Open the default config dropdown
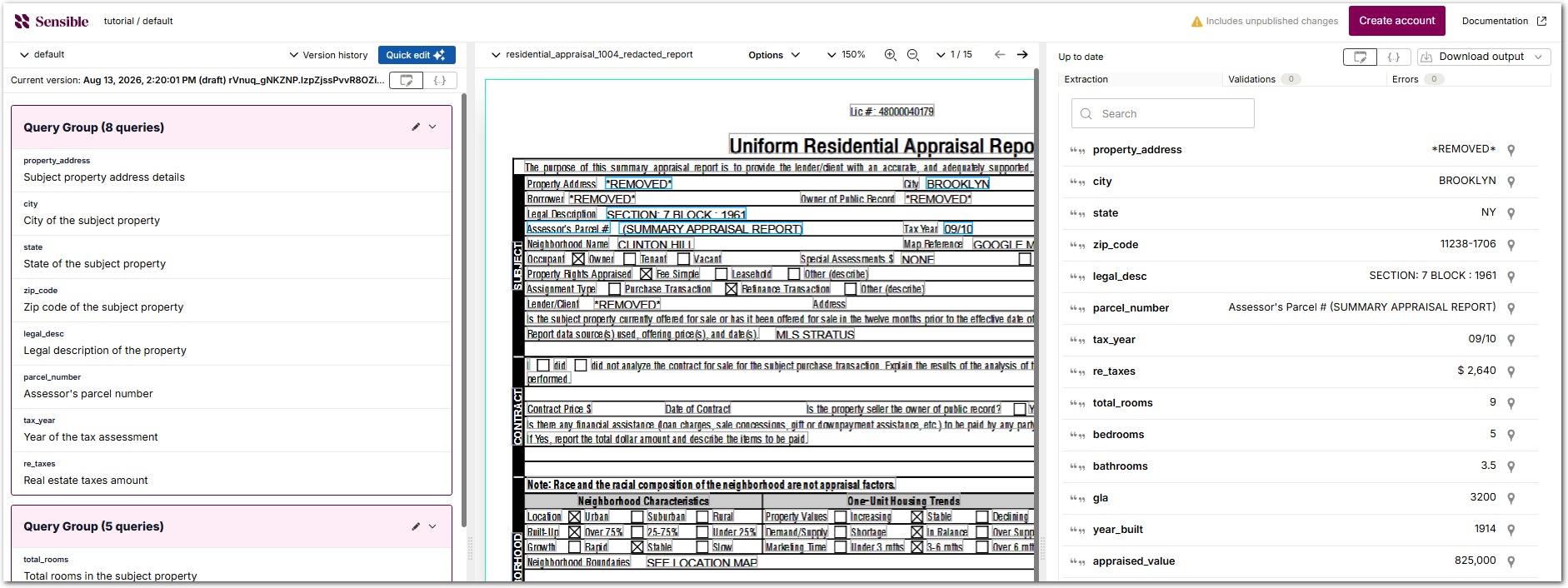The image size is (1568, 588). [42, 55]
